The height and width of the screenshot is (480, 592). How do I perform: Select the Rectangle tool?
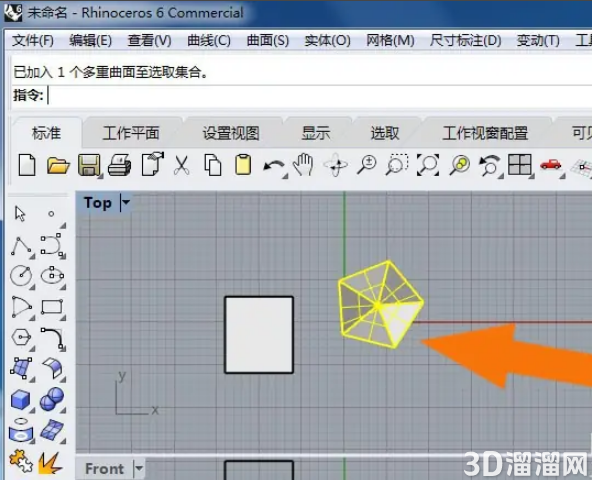[52, 307]
